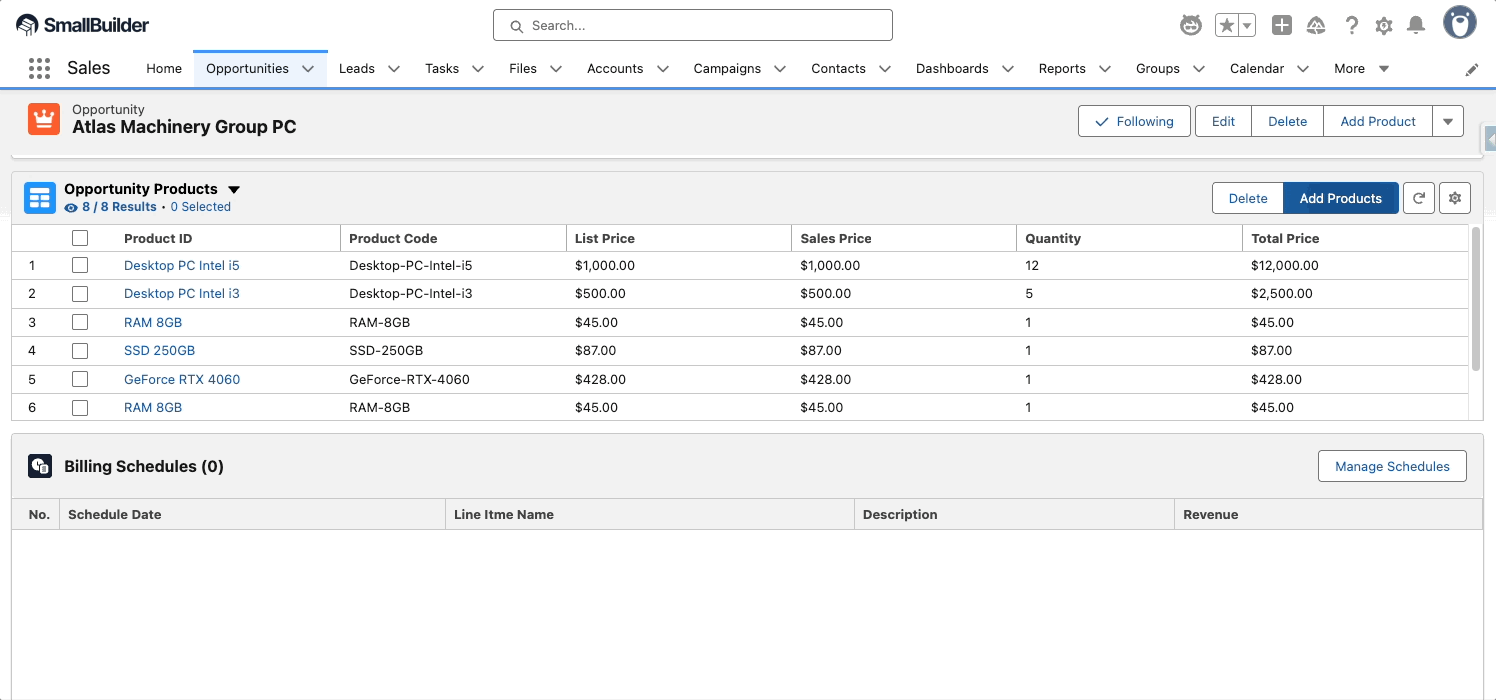
Task: Click the Help question mark icon
Action: [x=1352, y=26]
